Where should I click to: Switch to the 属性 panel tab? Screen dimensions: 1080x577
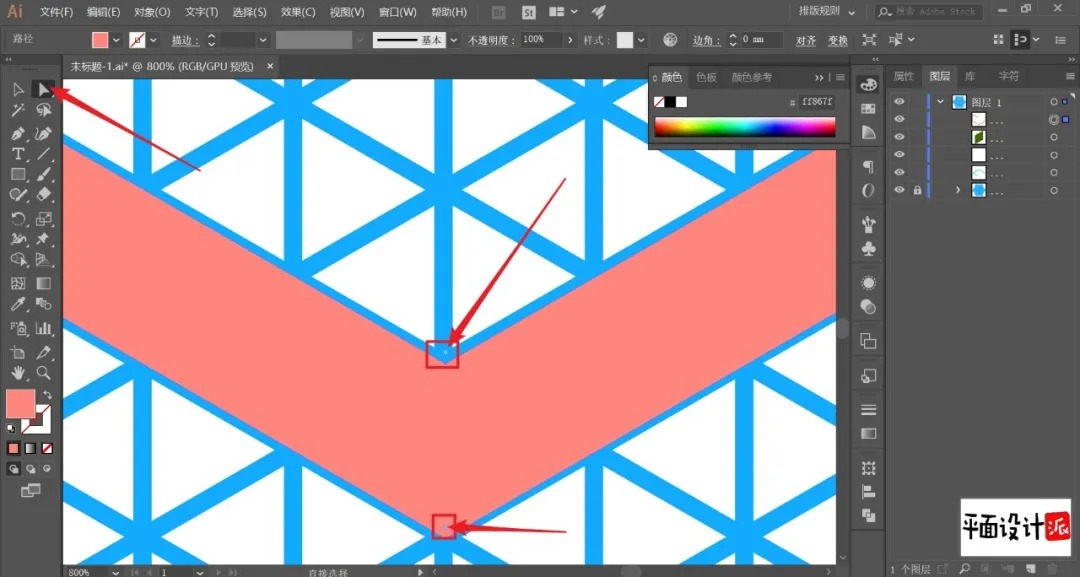pos(904,76)
